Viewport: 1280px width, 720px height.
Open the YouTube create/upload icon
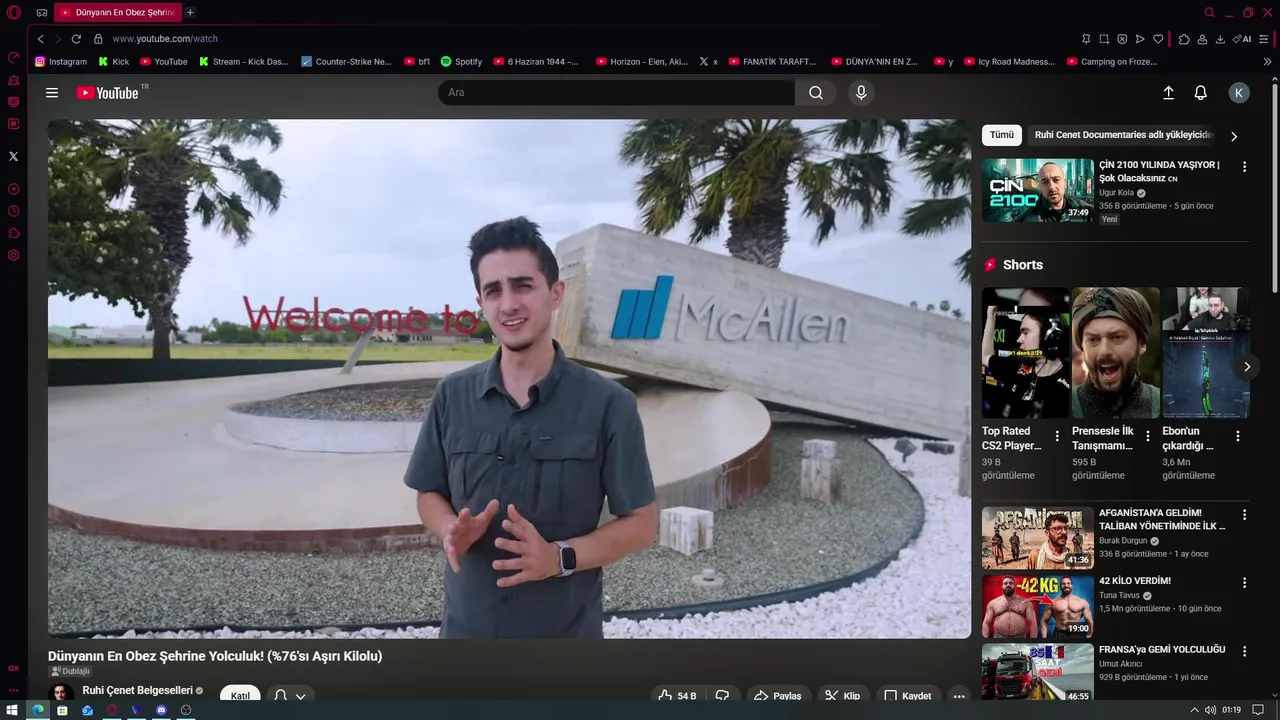1168,93
